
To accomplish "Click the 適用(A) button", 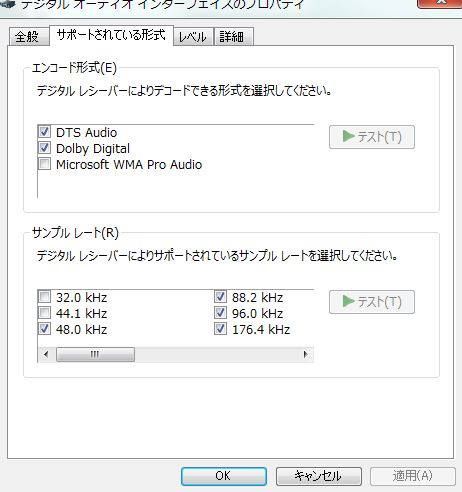I will coord(413,476).
